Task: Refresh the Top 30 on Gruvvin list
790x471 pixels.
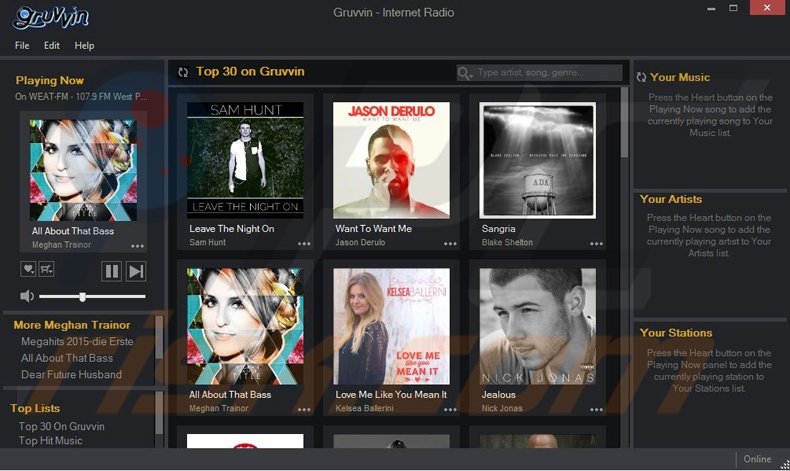Action: click(x=183, y=72)
